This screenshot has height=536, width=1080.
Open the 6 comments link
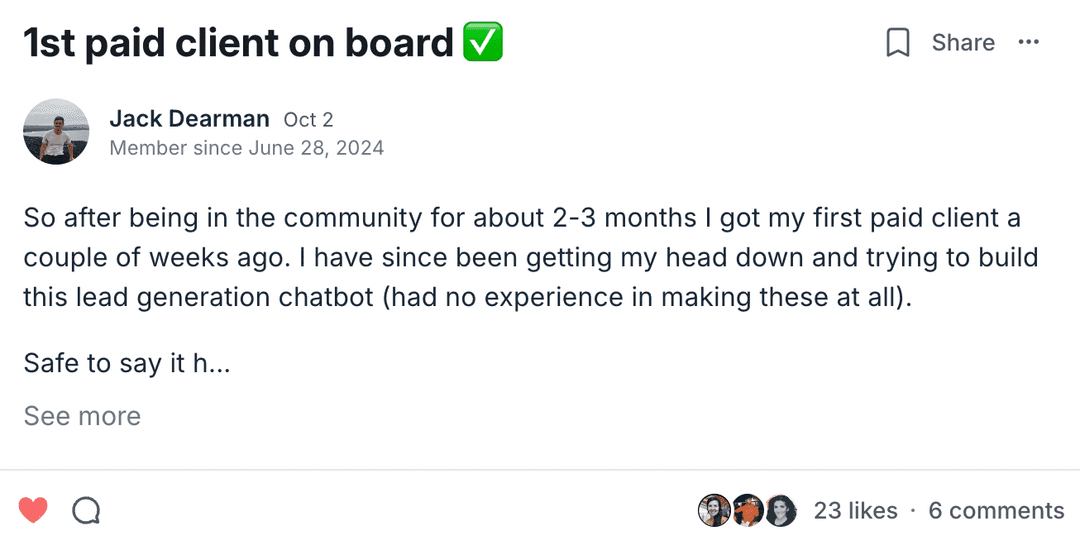coord(996,511)
